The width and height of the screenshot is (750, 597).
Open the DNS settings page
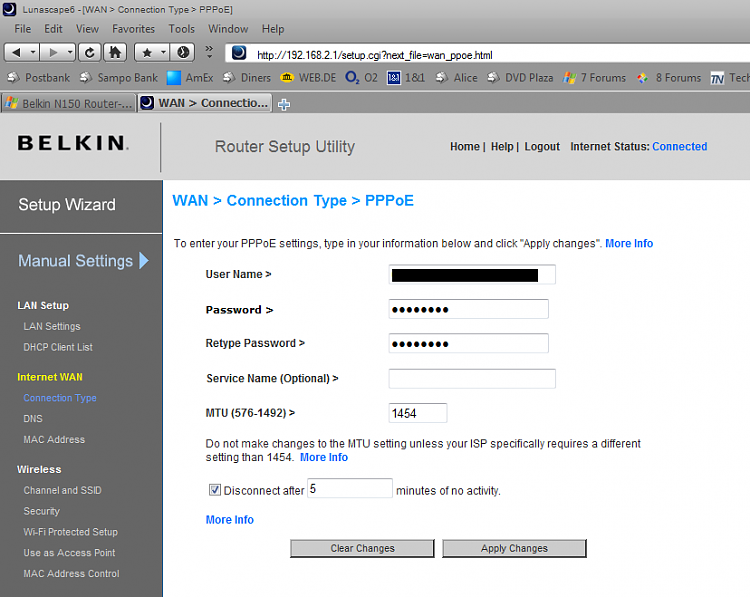[x=33, y=419]
